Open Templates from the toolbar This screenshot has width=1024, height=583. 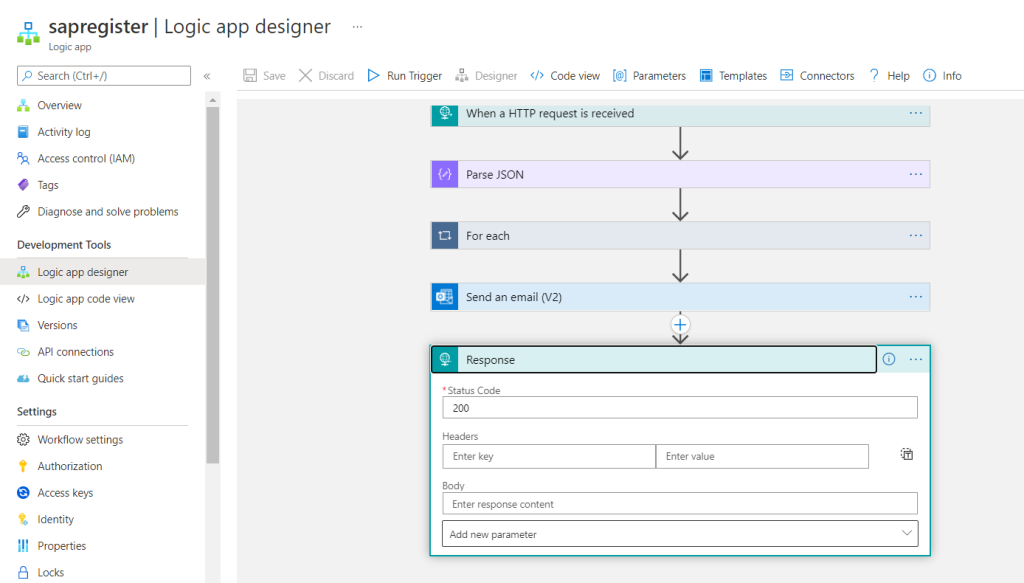pos(733,76)
